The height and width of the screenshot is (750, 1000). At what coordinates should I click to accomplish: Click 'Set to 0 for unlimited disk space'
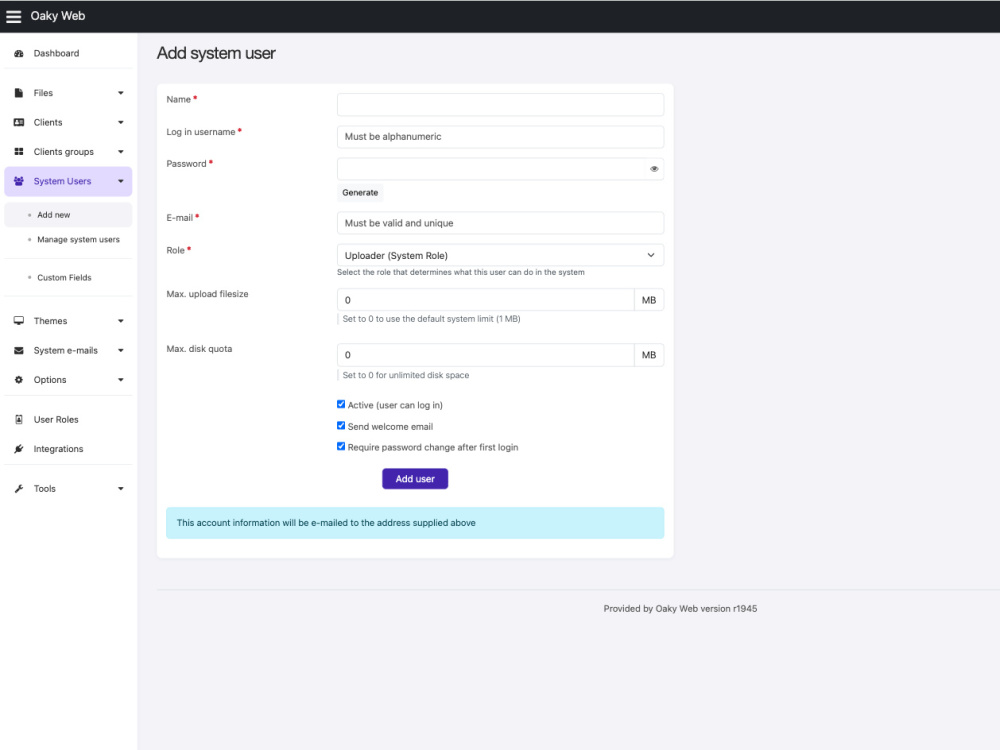[406, 375]
